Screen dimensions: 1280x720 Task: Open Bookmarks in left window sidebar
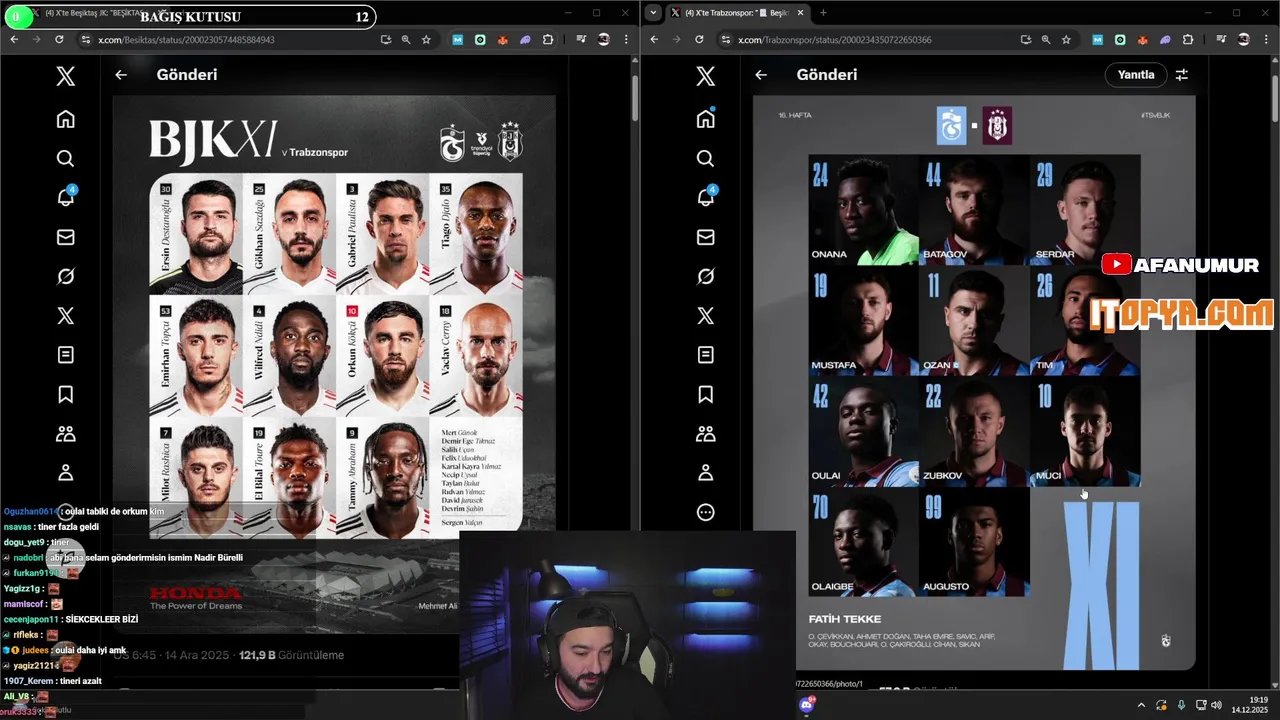click(65, 394)
